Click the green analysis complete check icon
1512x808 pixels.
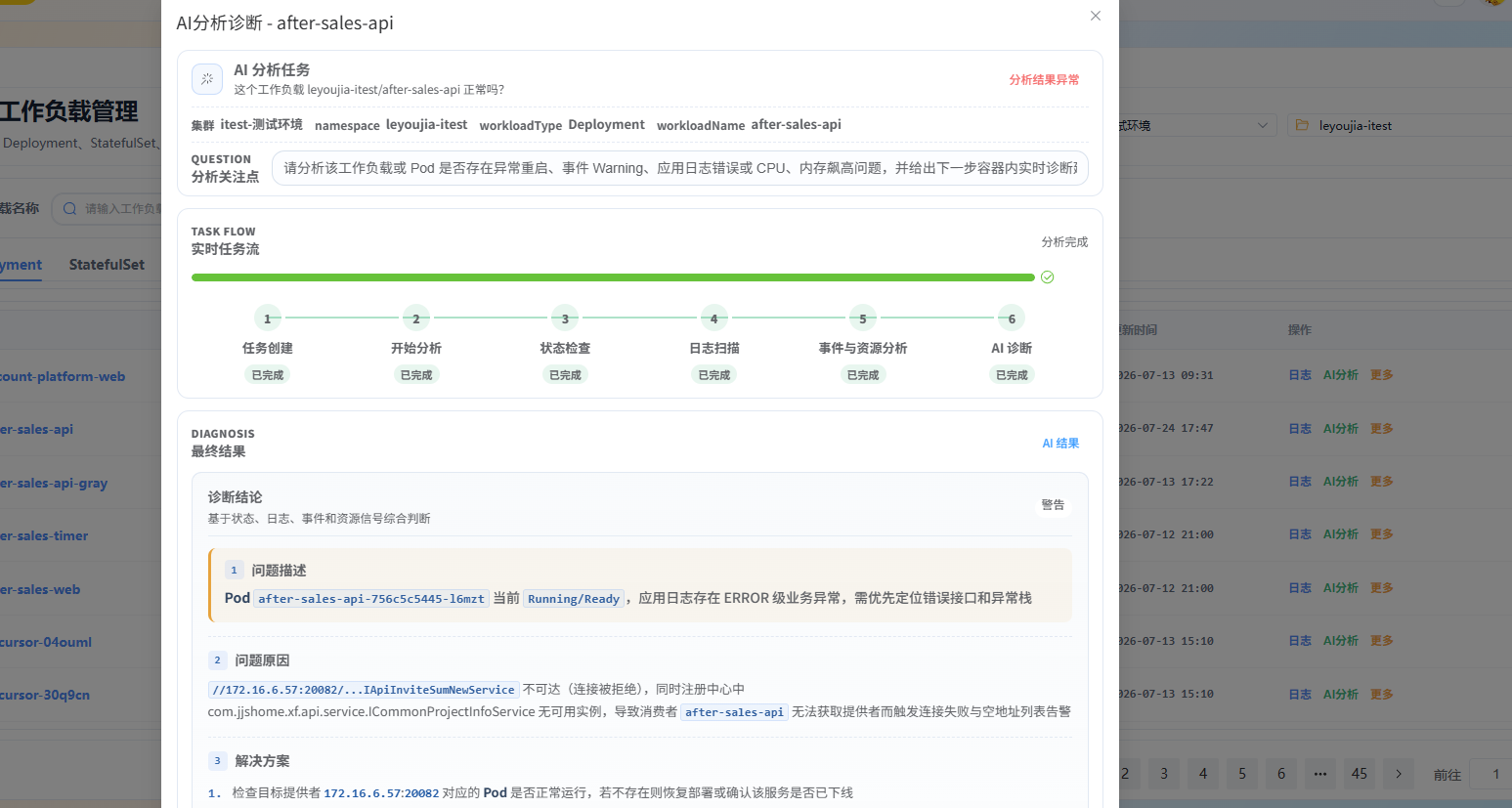1048,277
